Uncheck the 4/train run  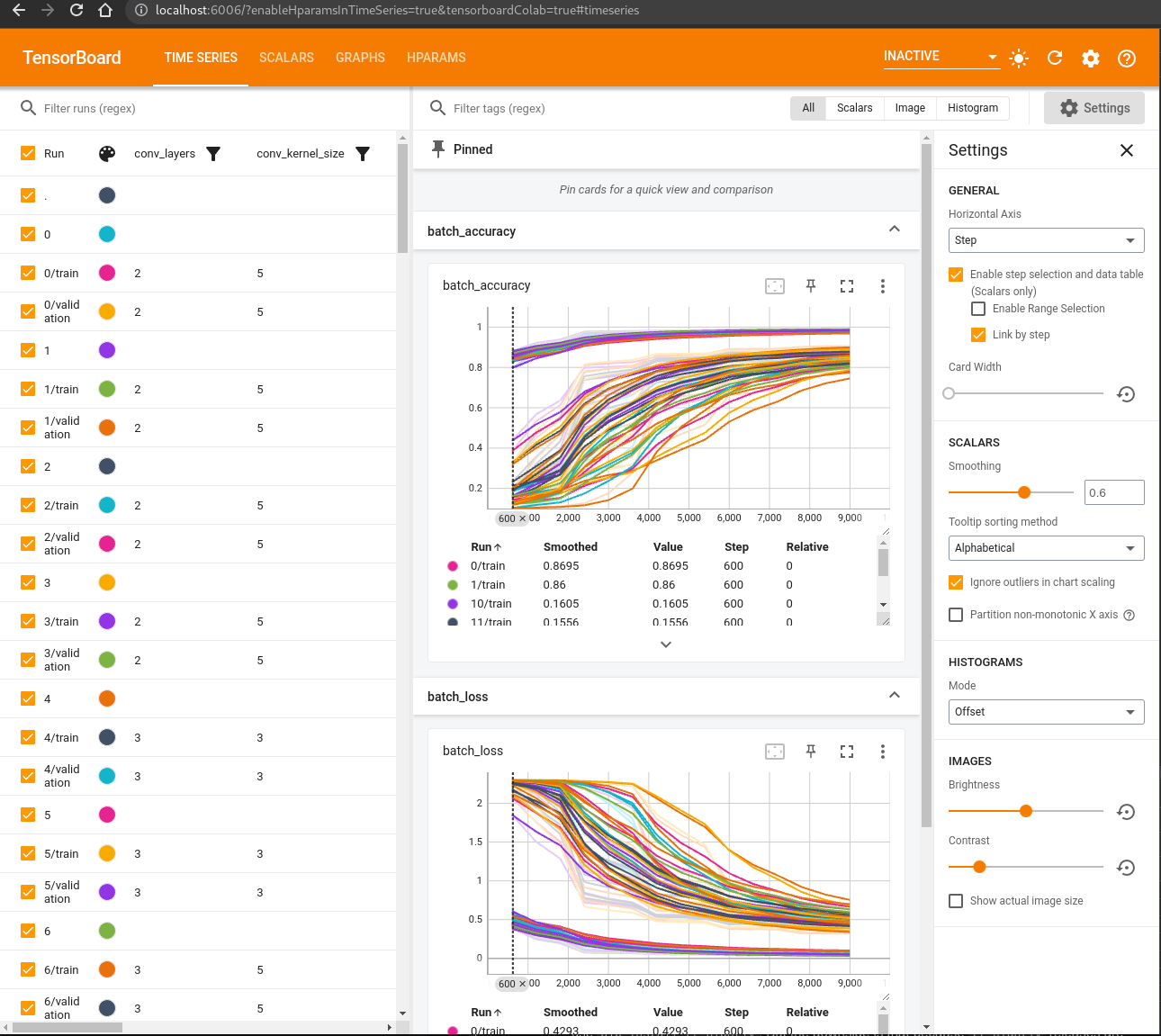[x=28, y=737]
